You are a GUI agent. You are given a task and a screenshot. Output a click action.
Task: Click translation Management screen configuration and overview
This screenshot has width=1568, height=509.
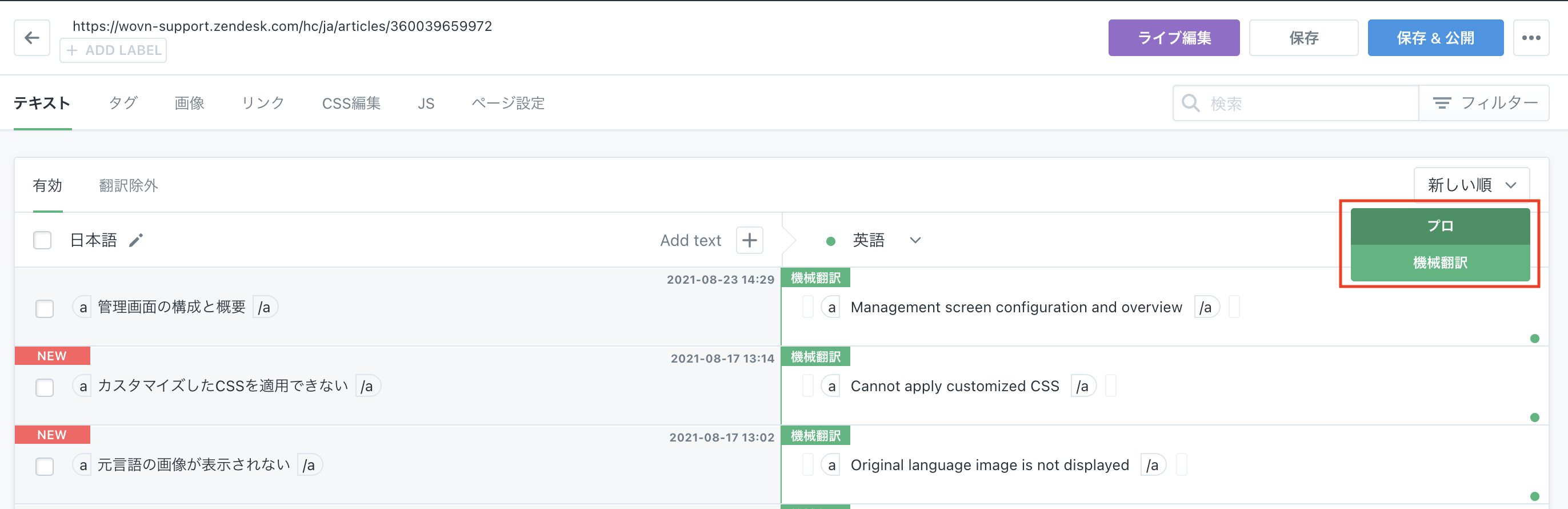(x=1016, y=308)
